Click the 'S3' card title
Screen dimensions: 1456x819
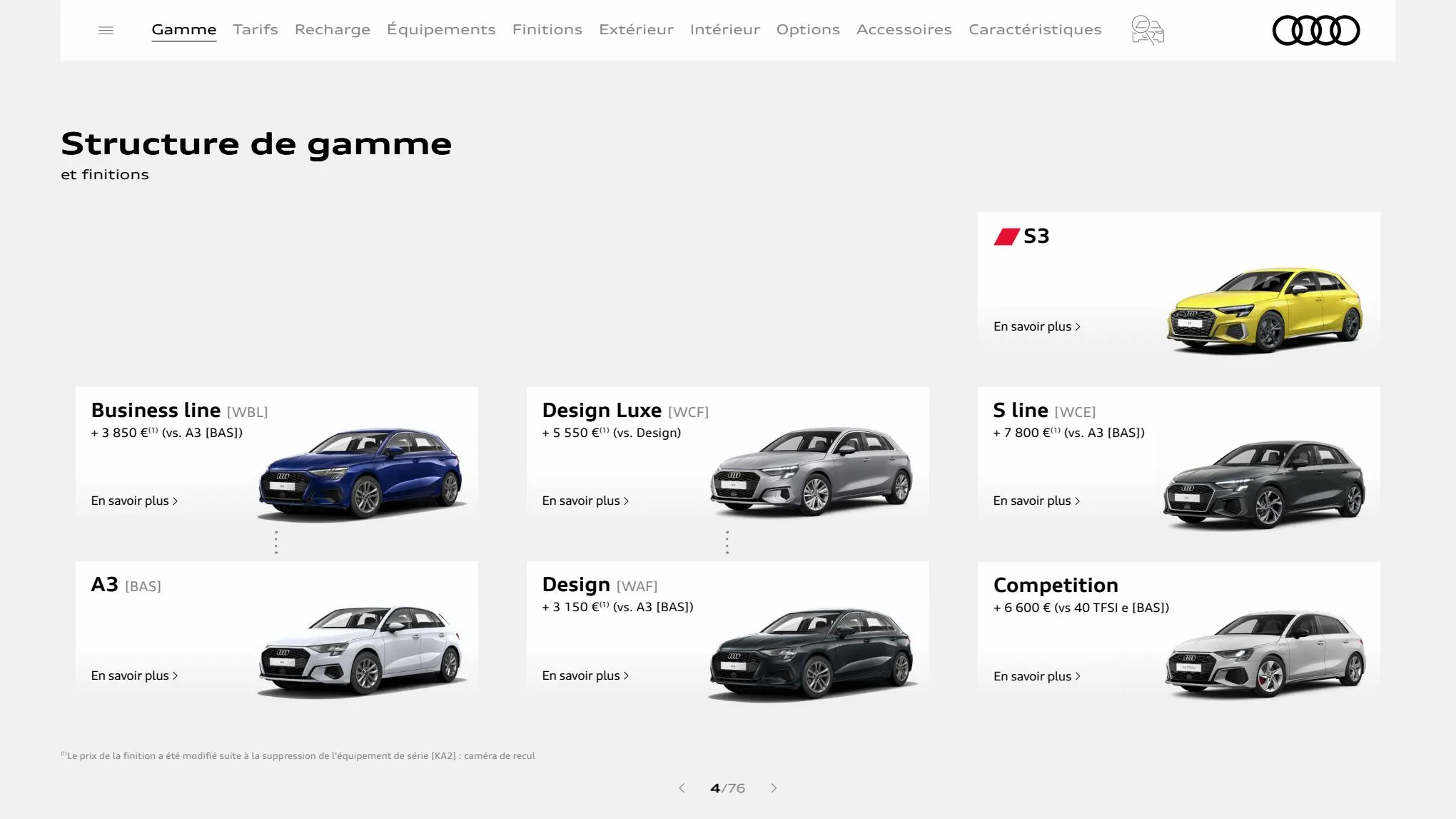(1036, 236)
